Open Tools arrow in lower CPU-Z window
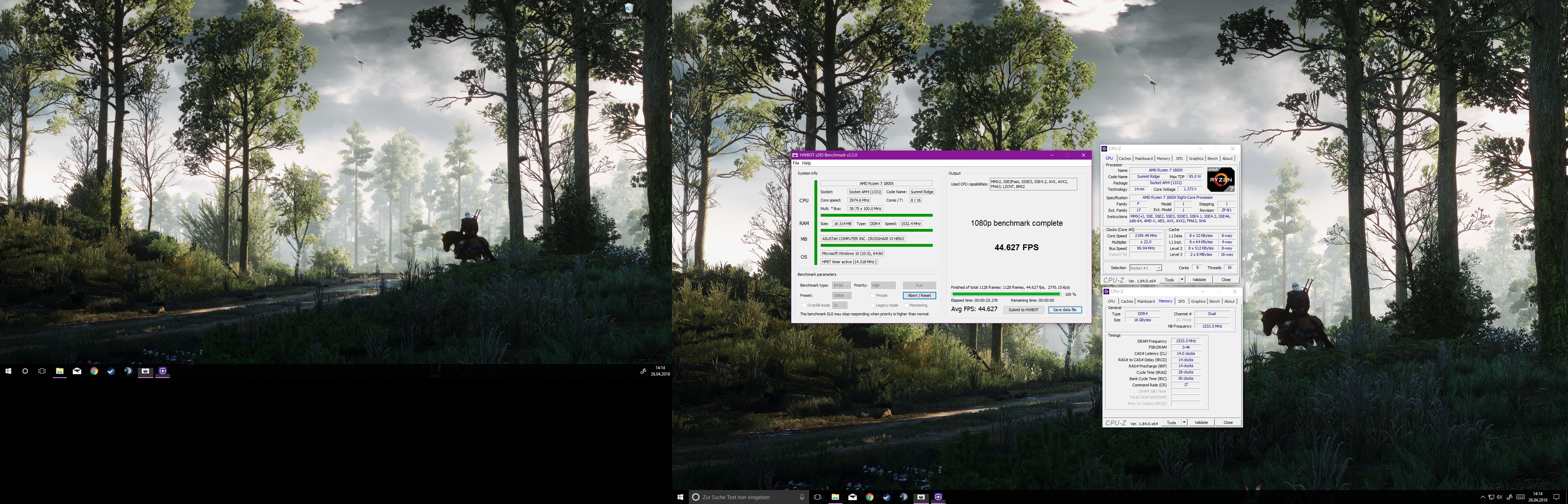This screenshot has width=1568, height=504. tap(1184, 422)
